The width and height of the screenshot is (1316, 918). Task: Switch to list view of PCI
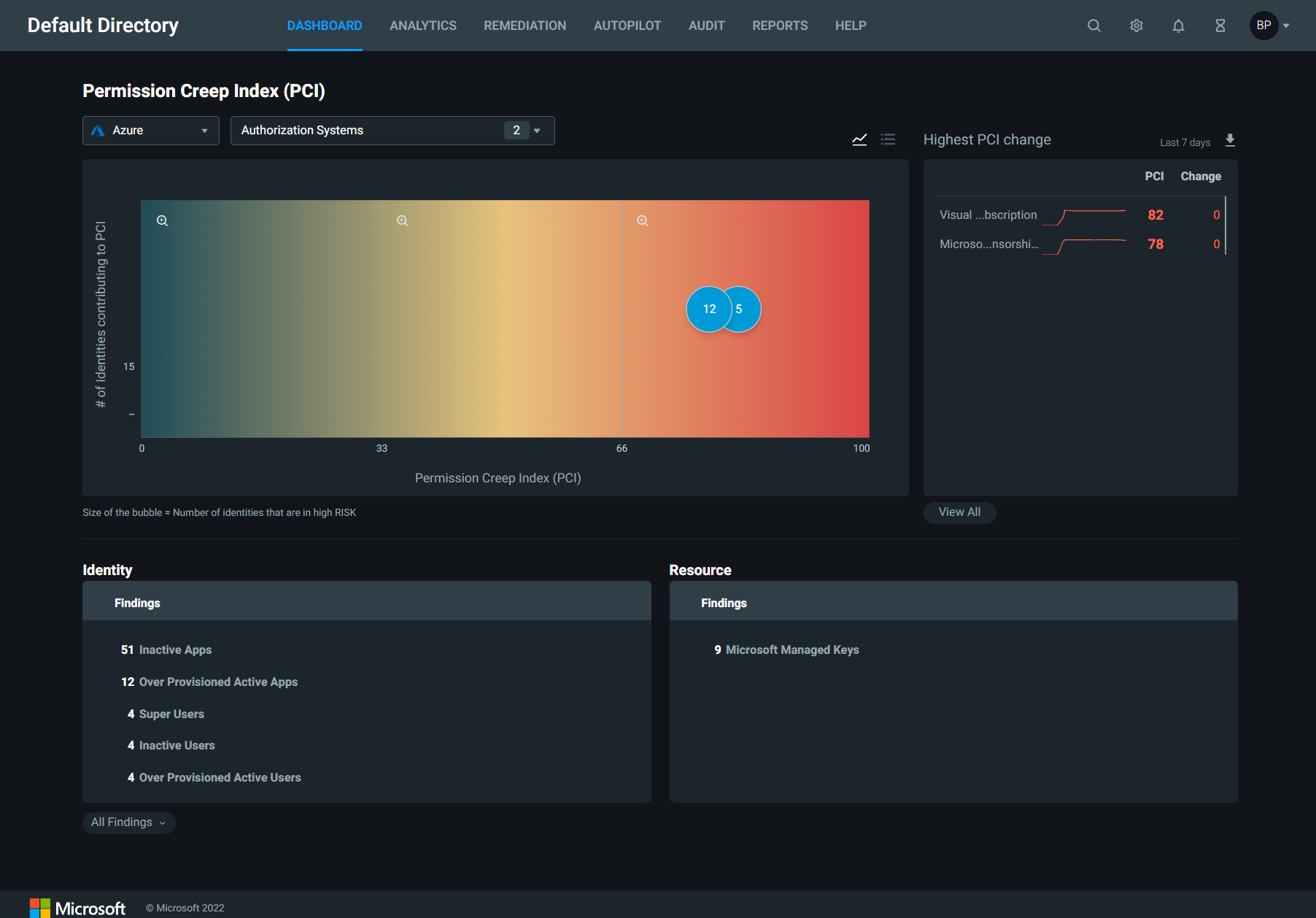pyautogui.click(x=888, y=139)
